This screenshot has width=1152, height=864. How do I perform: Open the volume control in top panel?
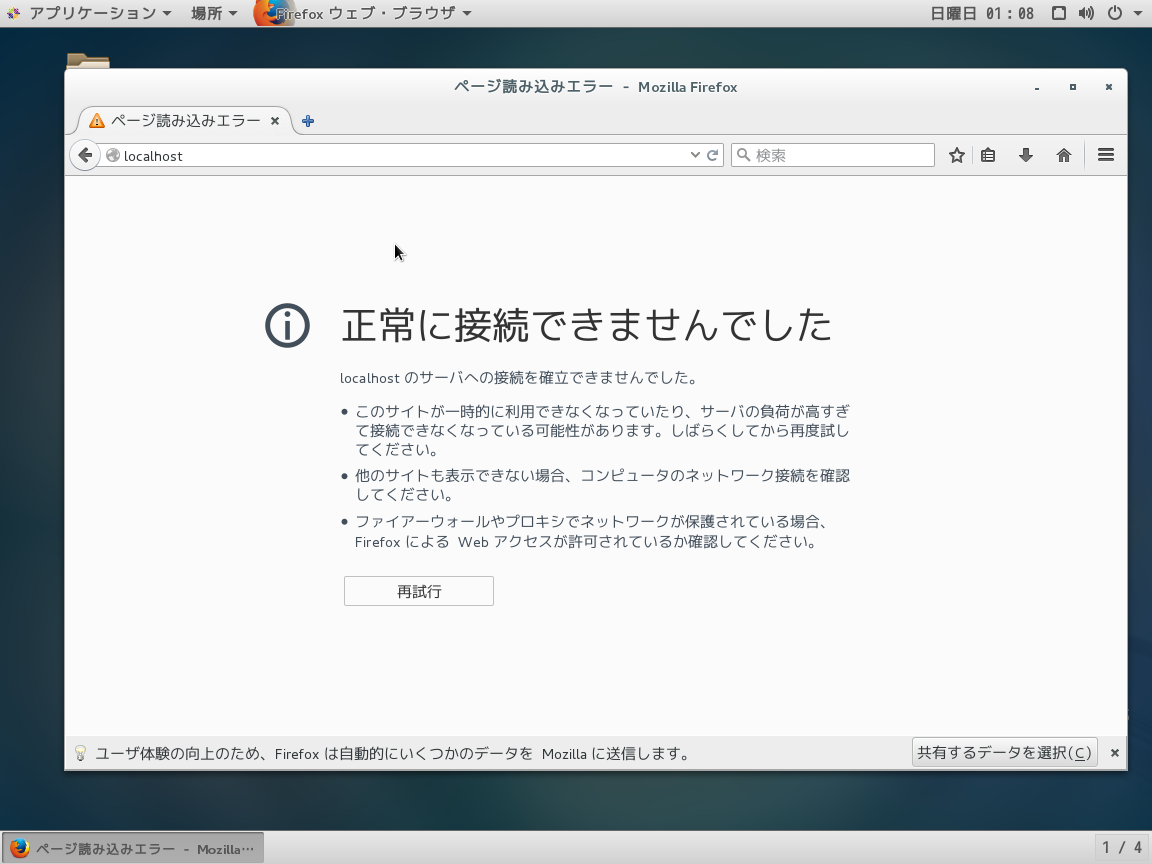1086,13
